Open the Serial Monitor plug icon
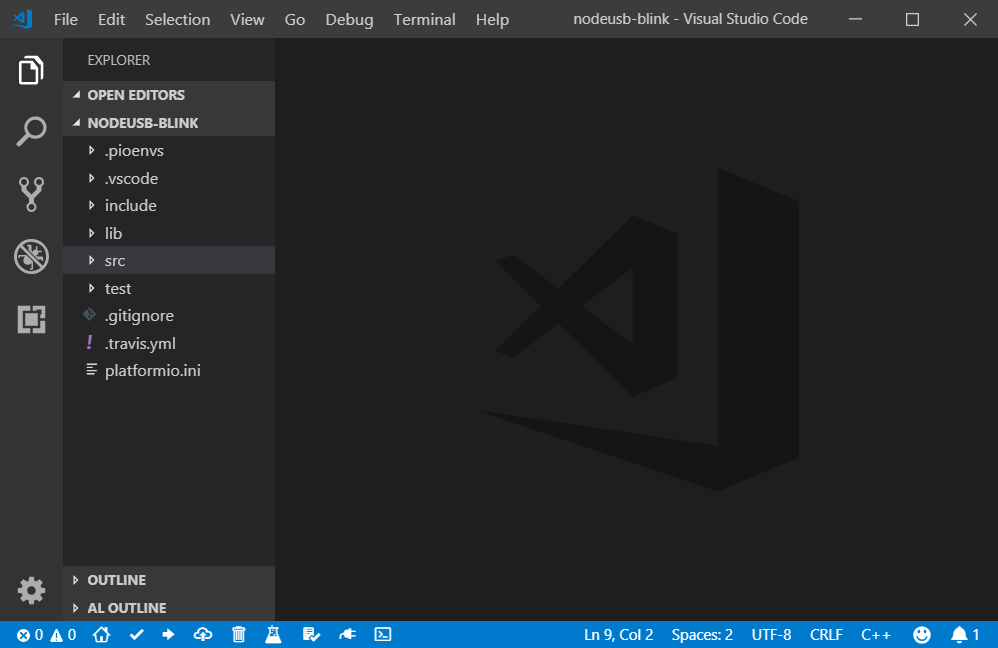Screen dimensions: 998x648 348,635
